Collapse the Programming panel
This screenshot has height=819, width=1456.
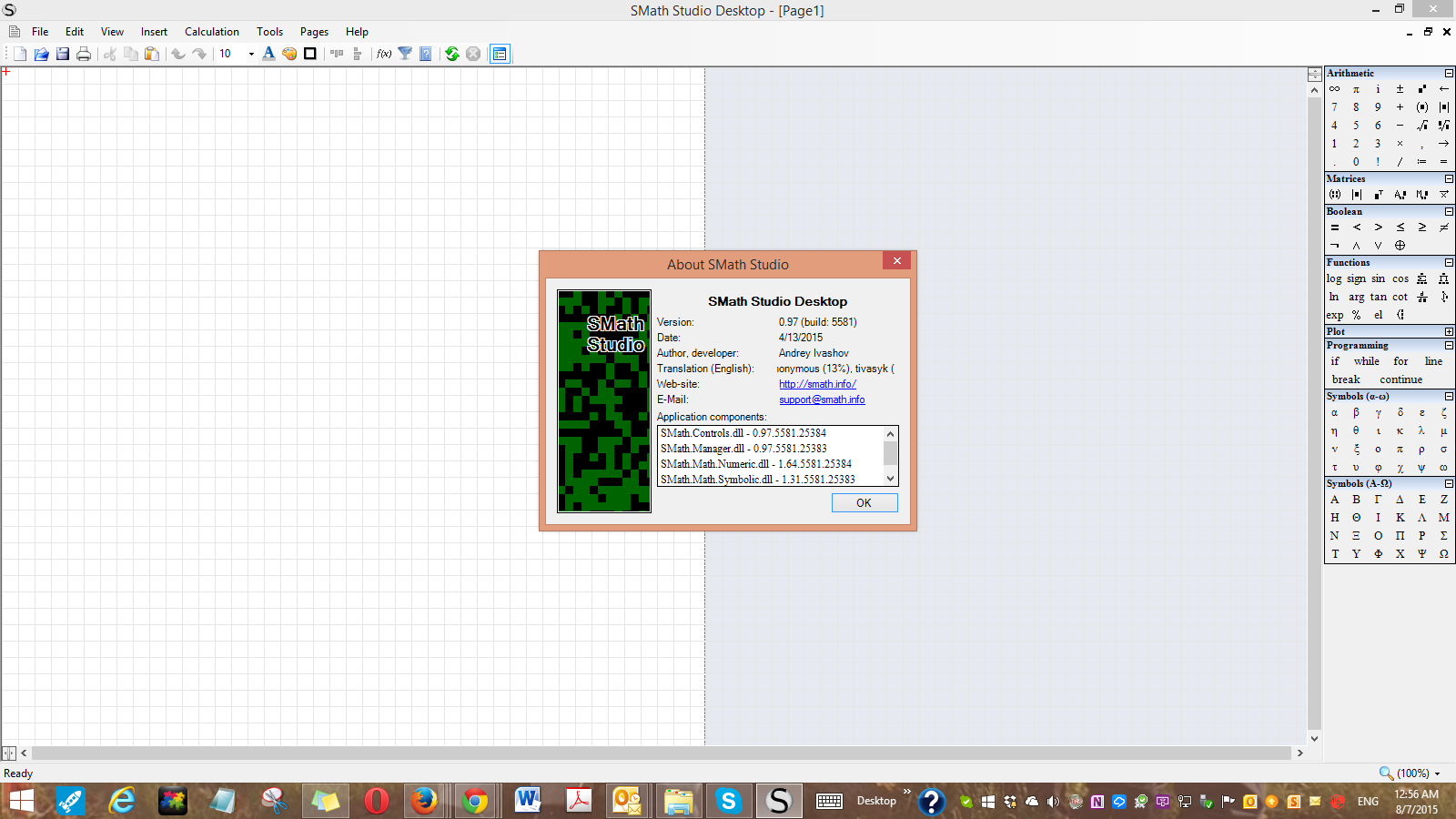pos(1449,346)
